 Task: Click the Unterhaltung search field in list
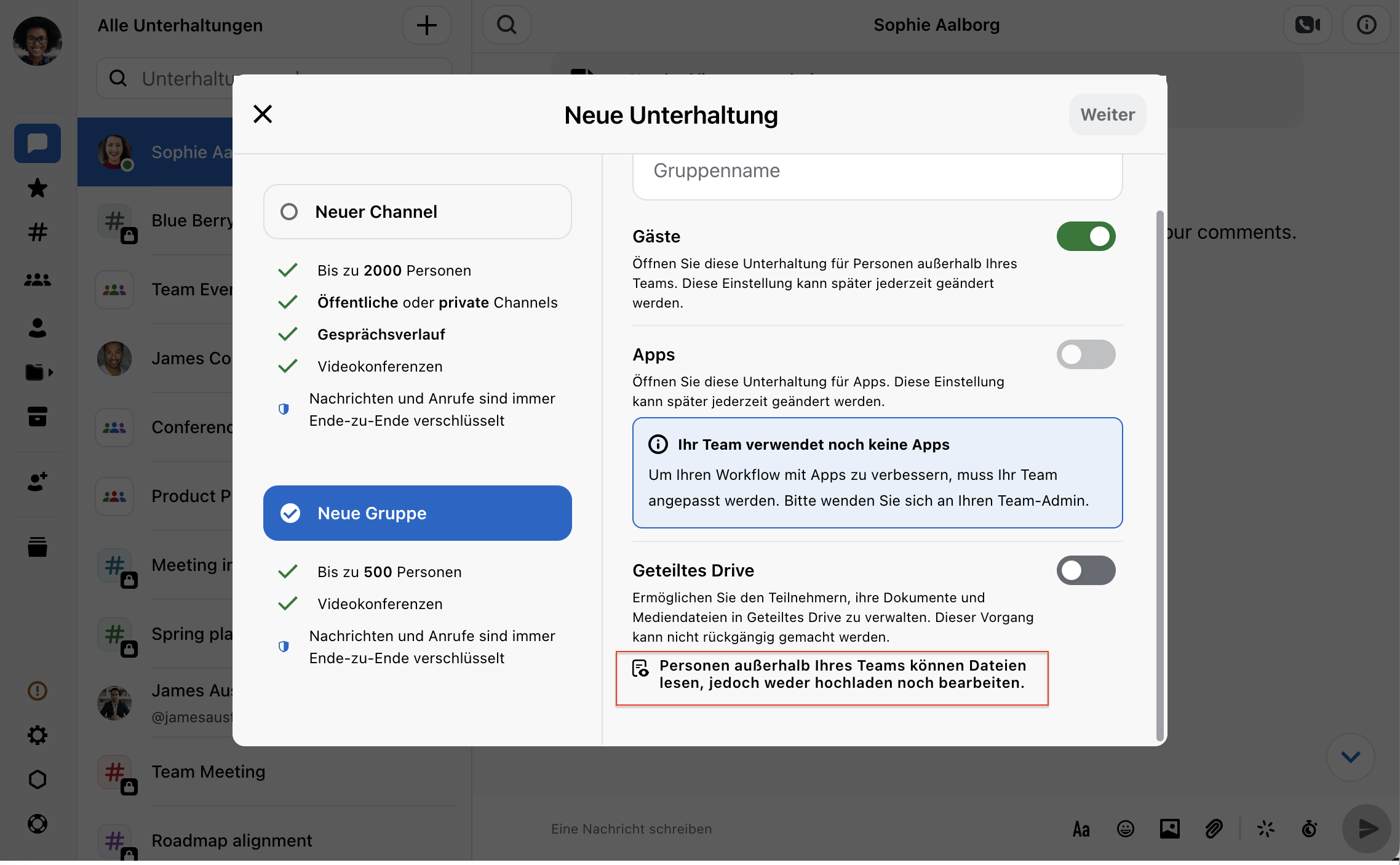click(274, 78)
